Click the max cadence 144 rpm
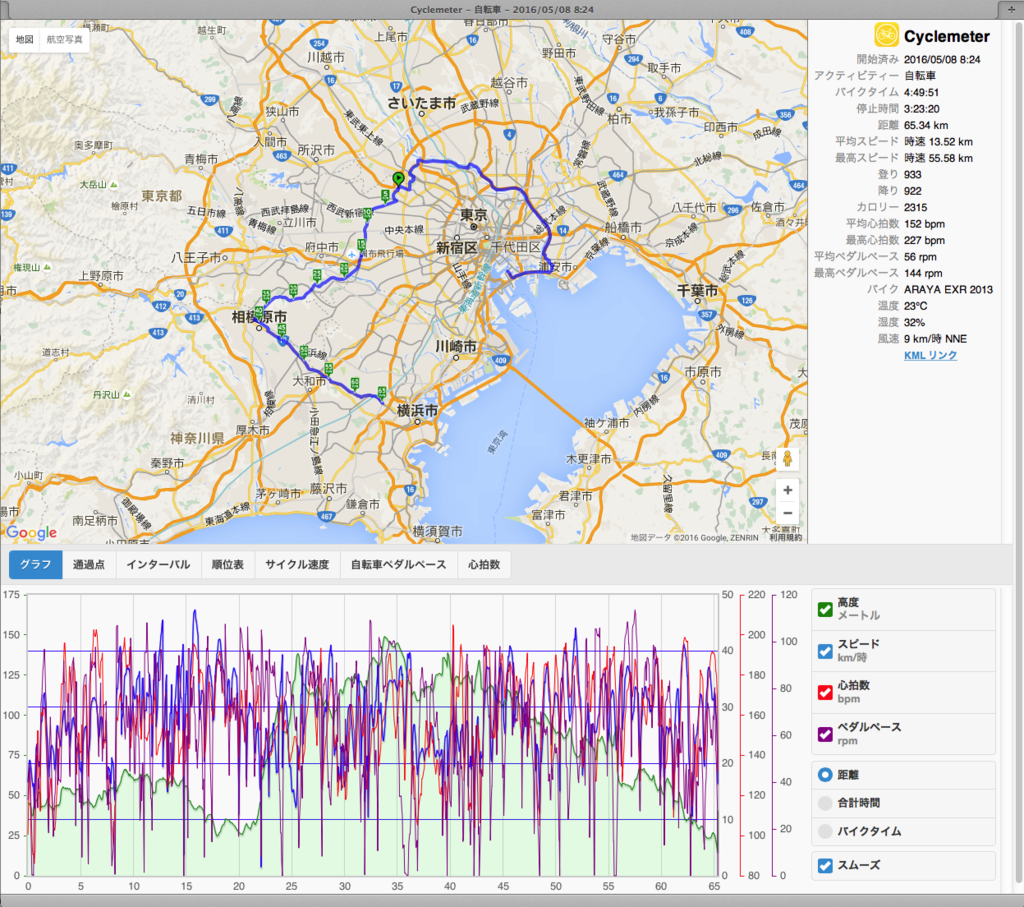This screenshot has height=907, width=1024. 923,273
